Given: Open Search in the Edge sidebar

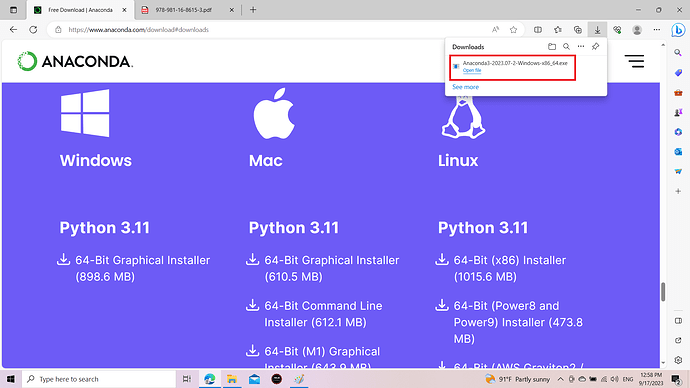Looking at the screenshot, I should (x=678, y=53).
